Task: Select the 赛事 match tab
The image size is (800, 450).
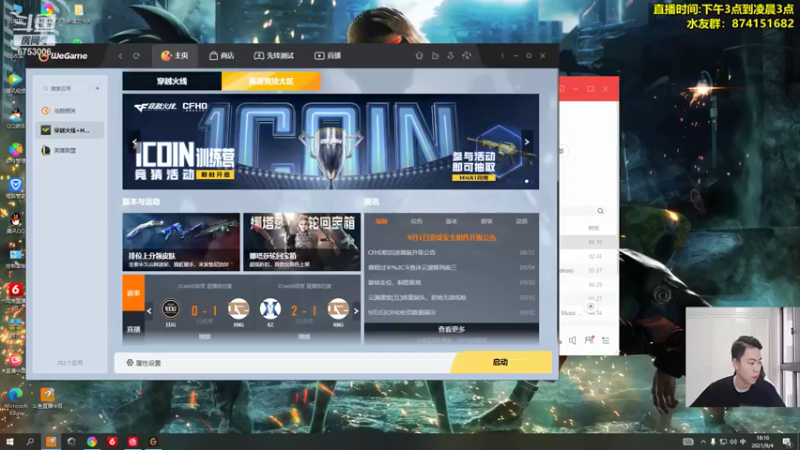Action: (x=134, y=293)
